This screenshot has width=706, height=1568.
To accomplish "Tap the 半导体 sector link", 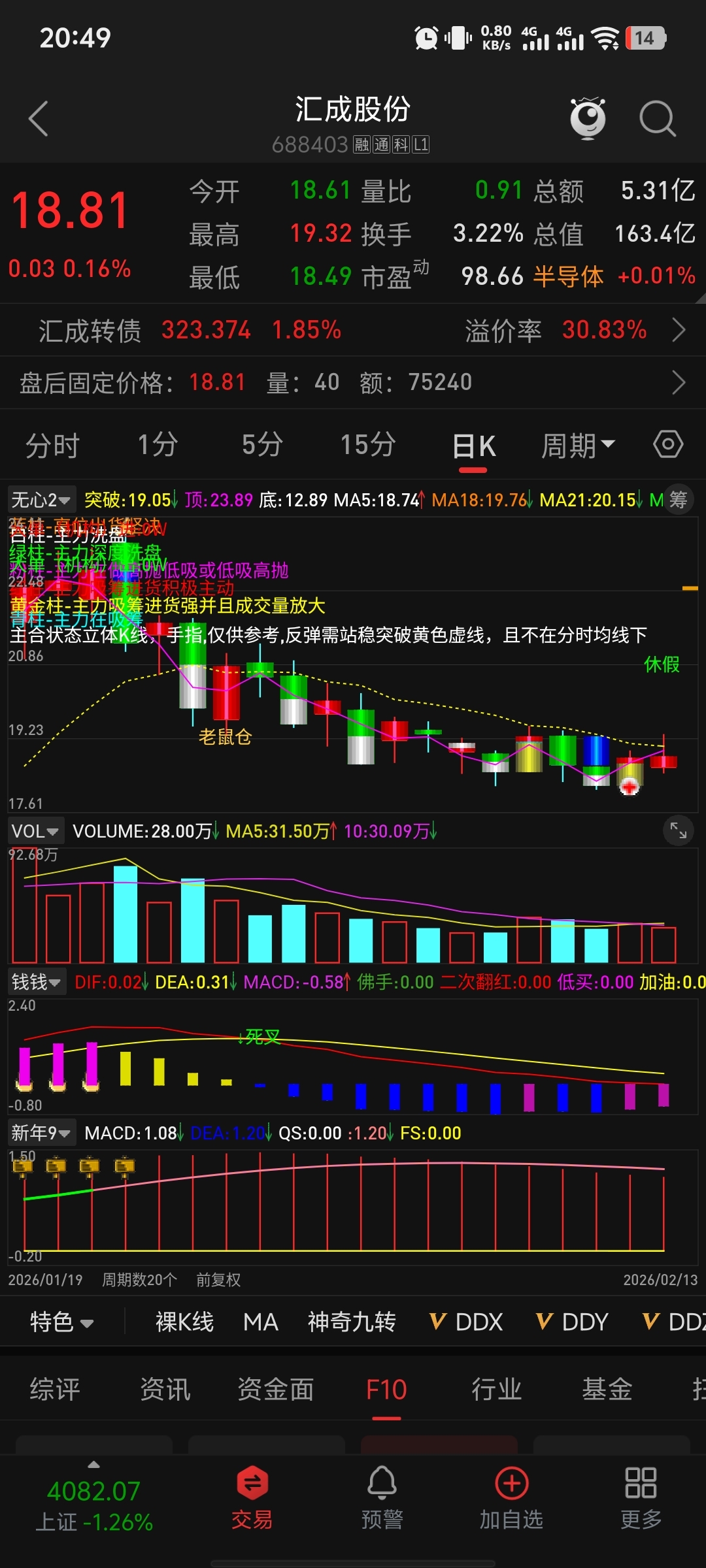I will (568, 276).
